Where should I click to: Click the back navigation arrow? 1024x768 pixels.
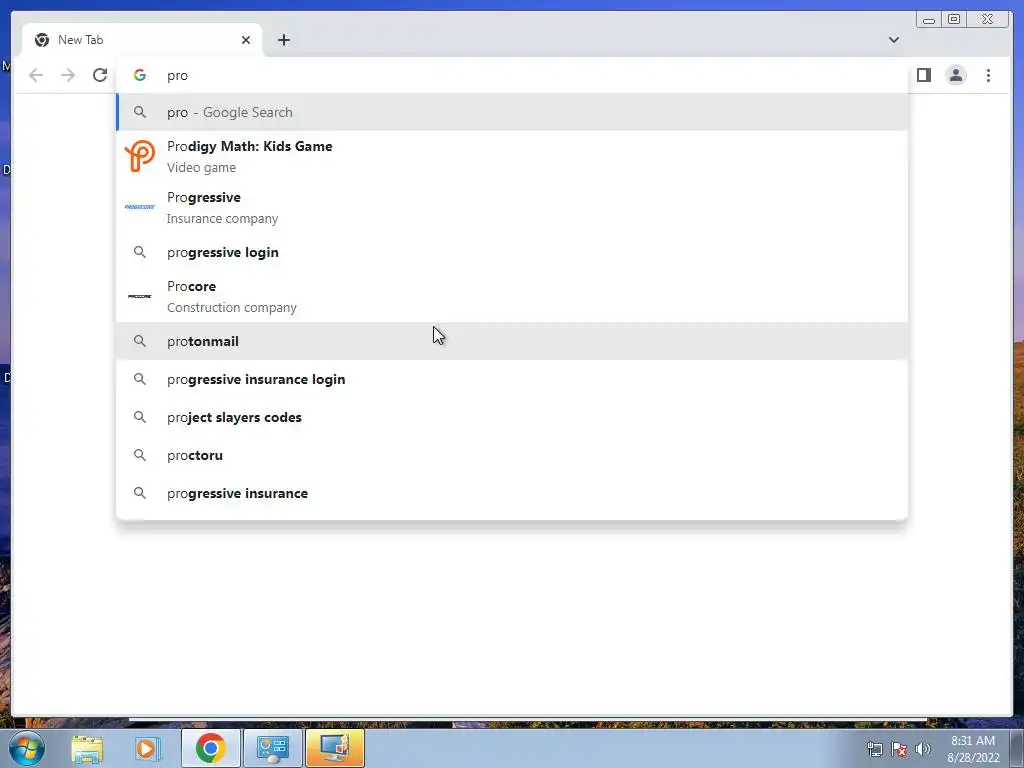pyautogui.click(x=36, y=75)
